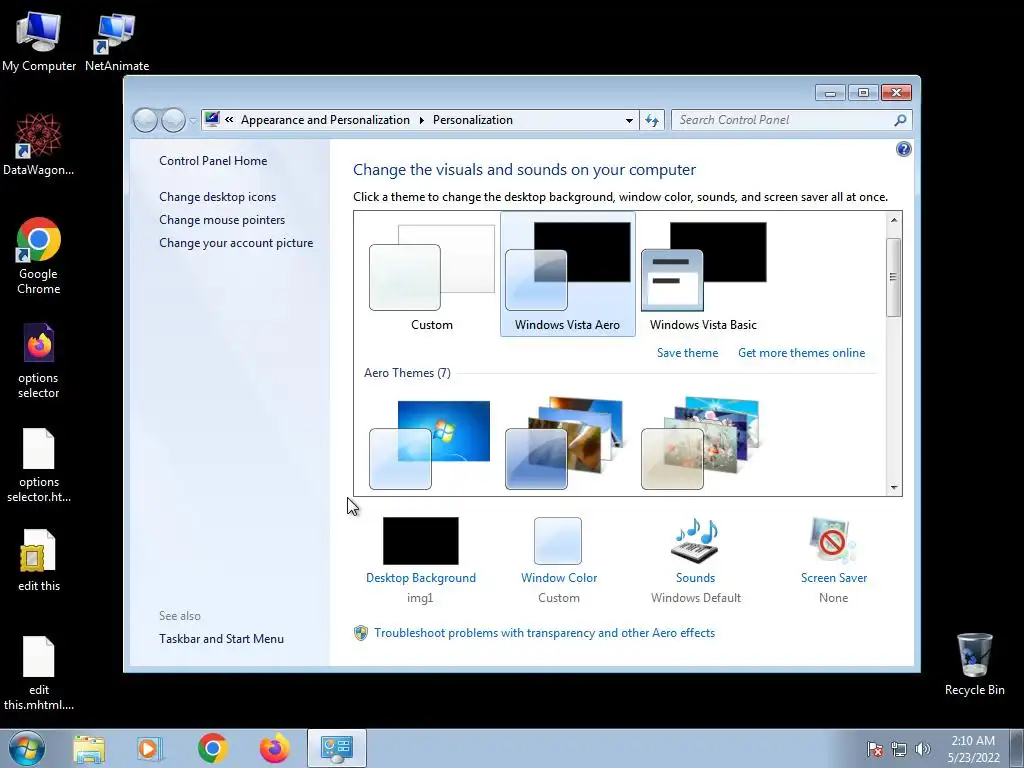This screenshot has width=1024, height=768.
Task: Select the Custom theme
Action: coord(432,274)
